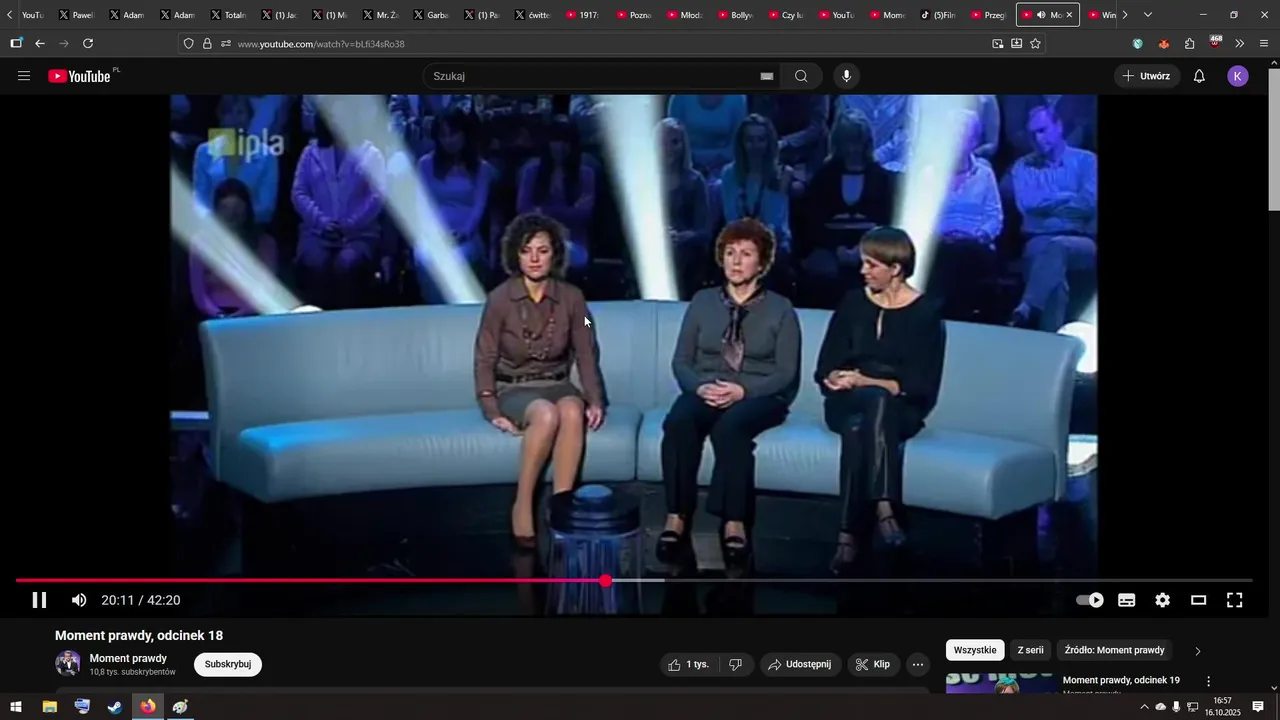This screenshot has height=720, width=1280.
Task: Click the Klip clip button
Action: click(x=872, y=664)
